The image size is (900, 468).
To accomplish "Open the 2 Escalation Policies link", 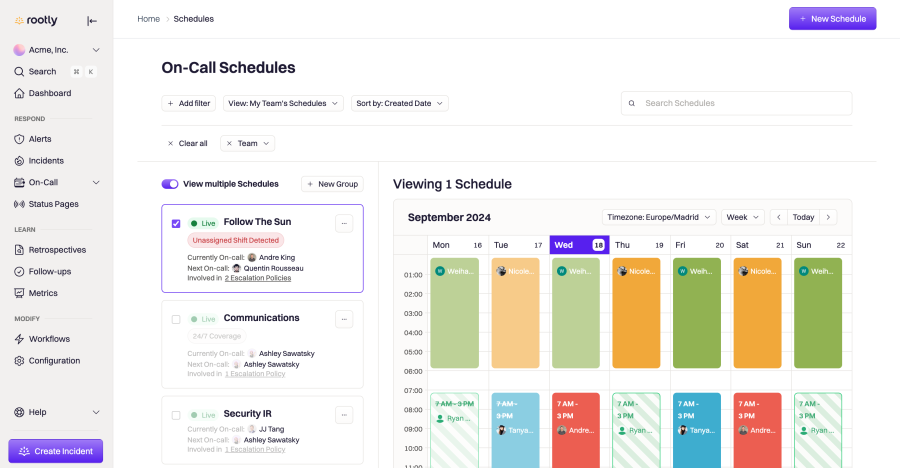I will tap(258, 278).
